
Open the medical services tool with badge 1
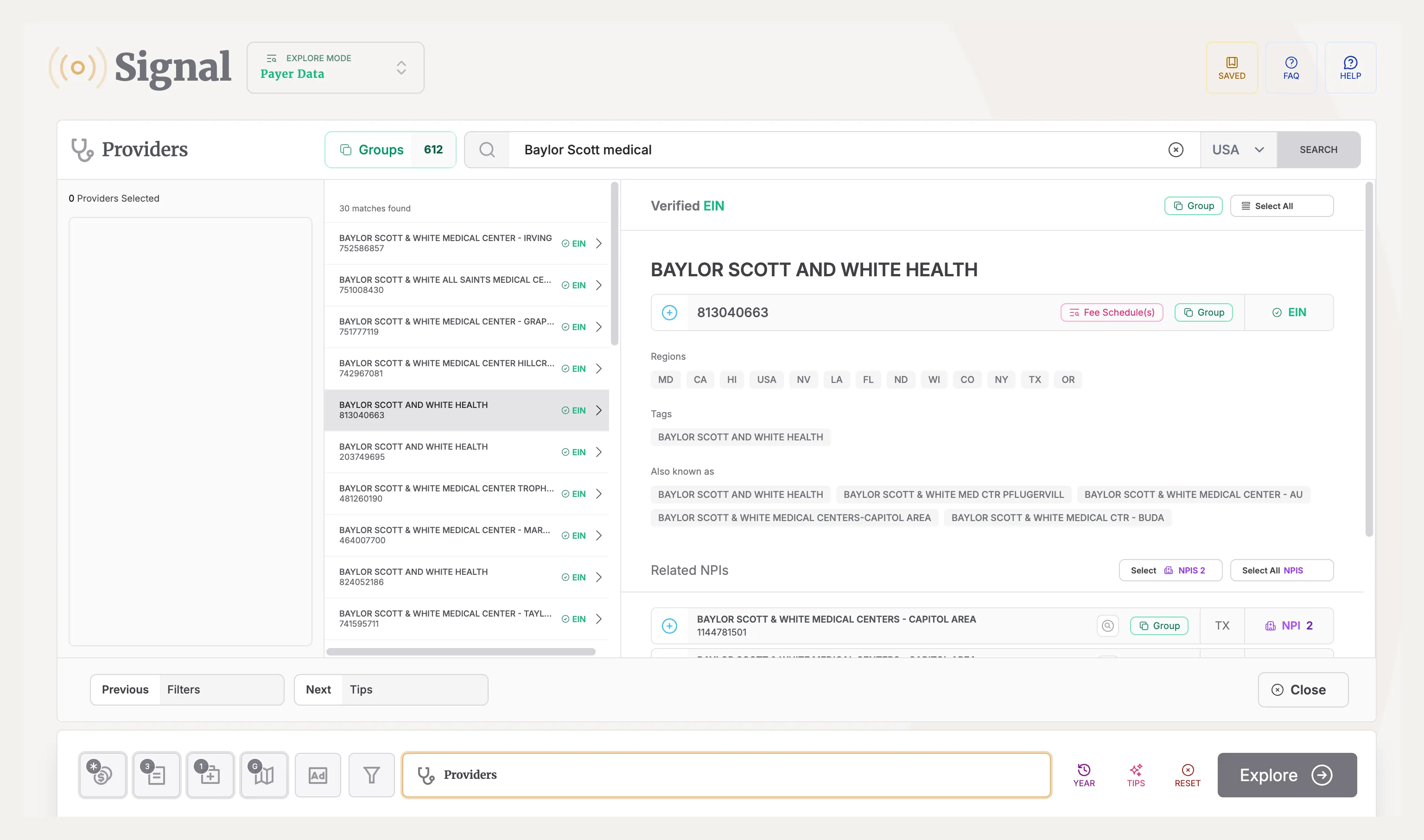(x=210, y=775)
